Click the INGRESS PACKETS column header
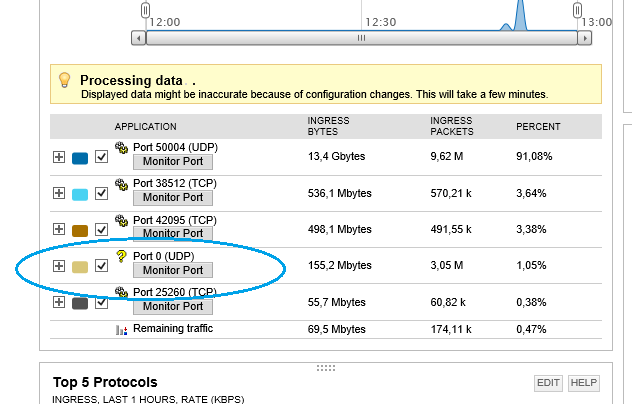632x404 pixels. coord(452,126)
